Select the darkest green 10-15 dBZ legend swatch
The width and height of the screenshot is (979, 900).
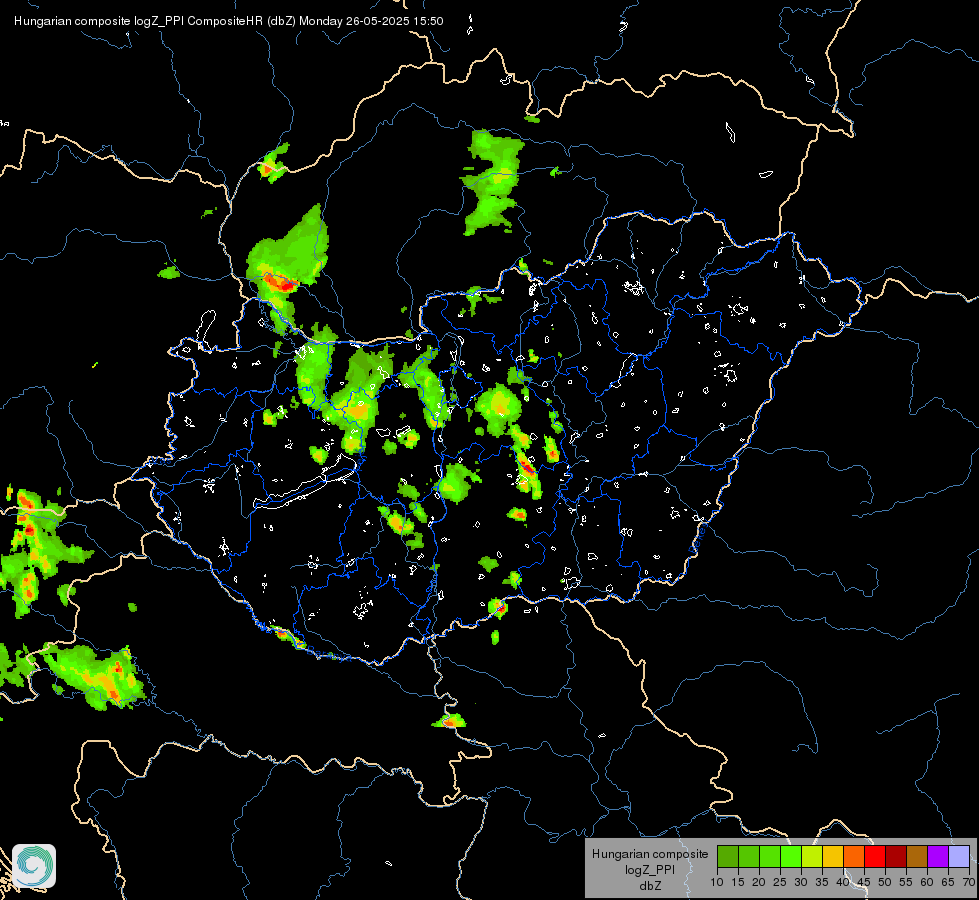pos(728,856)
